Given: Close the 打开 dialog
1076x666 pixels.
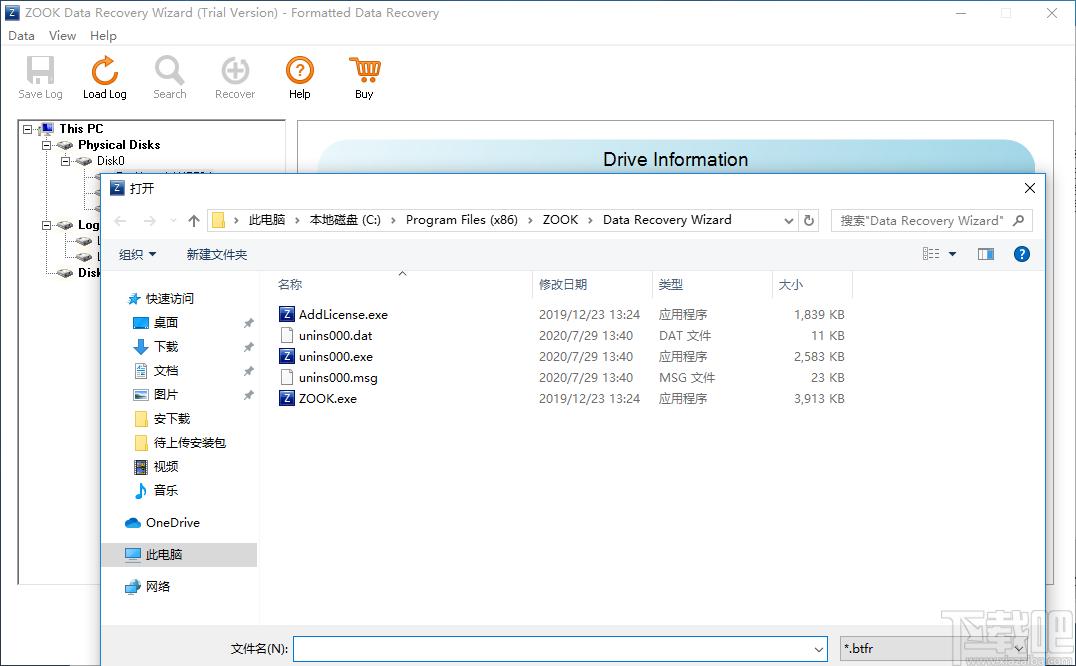Looking at the screenshot, I should click(x=1029, y=188).
